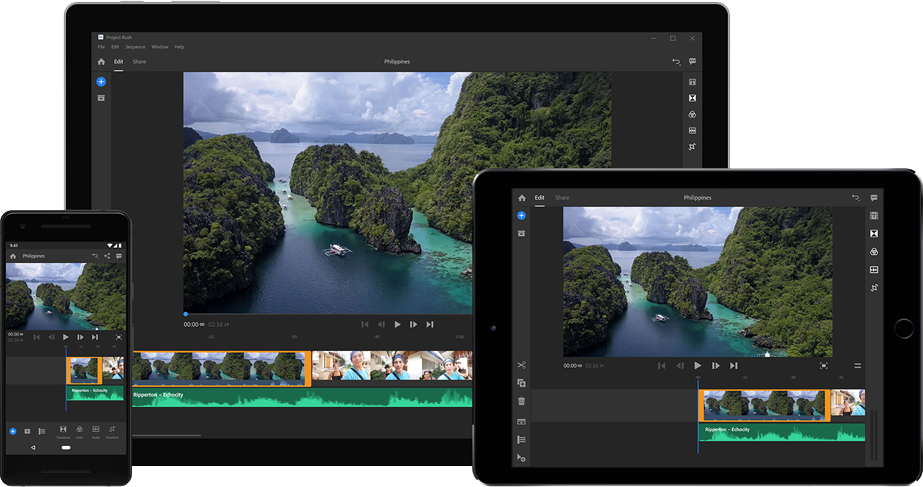Open Audio tool on the phone
The height and width of the screenshot is (487, 923).
coord(95,432)
